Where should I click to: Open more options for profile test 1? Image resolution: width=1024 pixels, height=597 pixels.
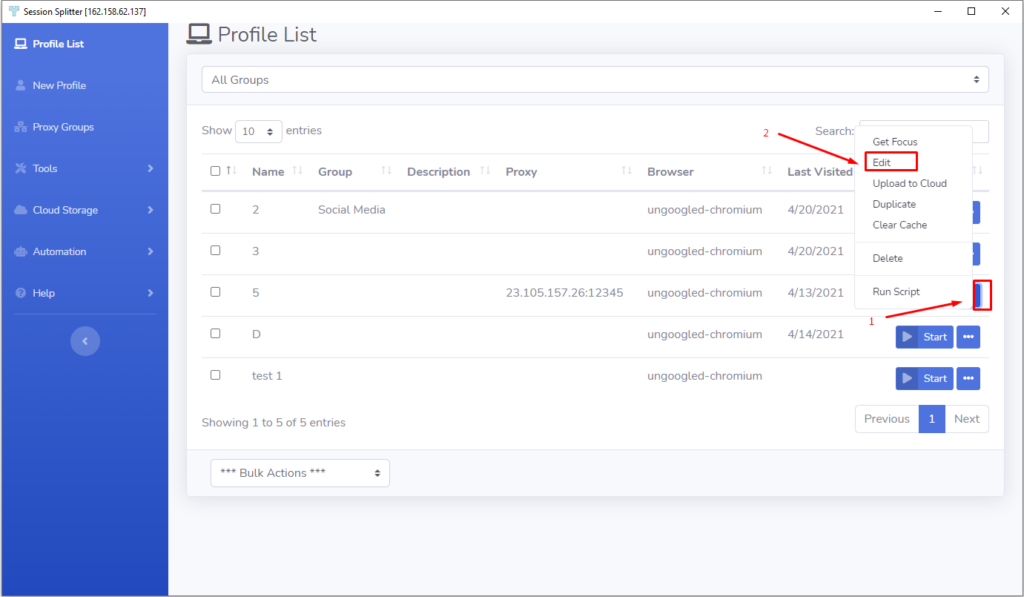point(968,378)
